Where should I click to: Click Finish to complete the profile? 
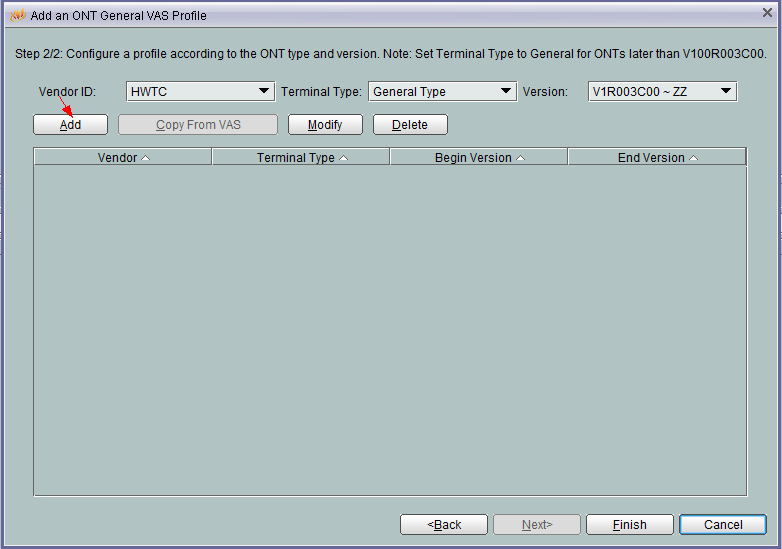[629, 524]
